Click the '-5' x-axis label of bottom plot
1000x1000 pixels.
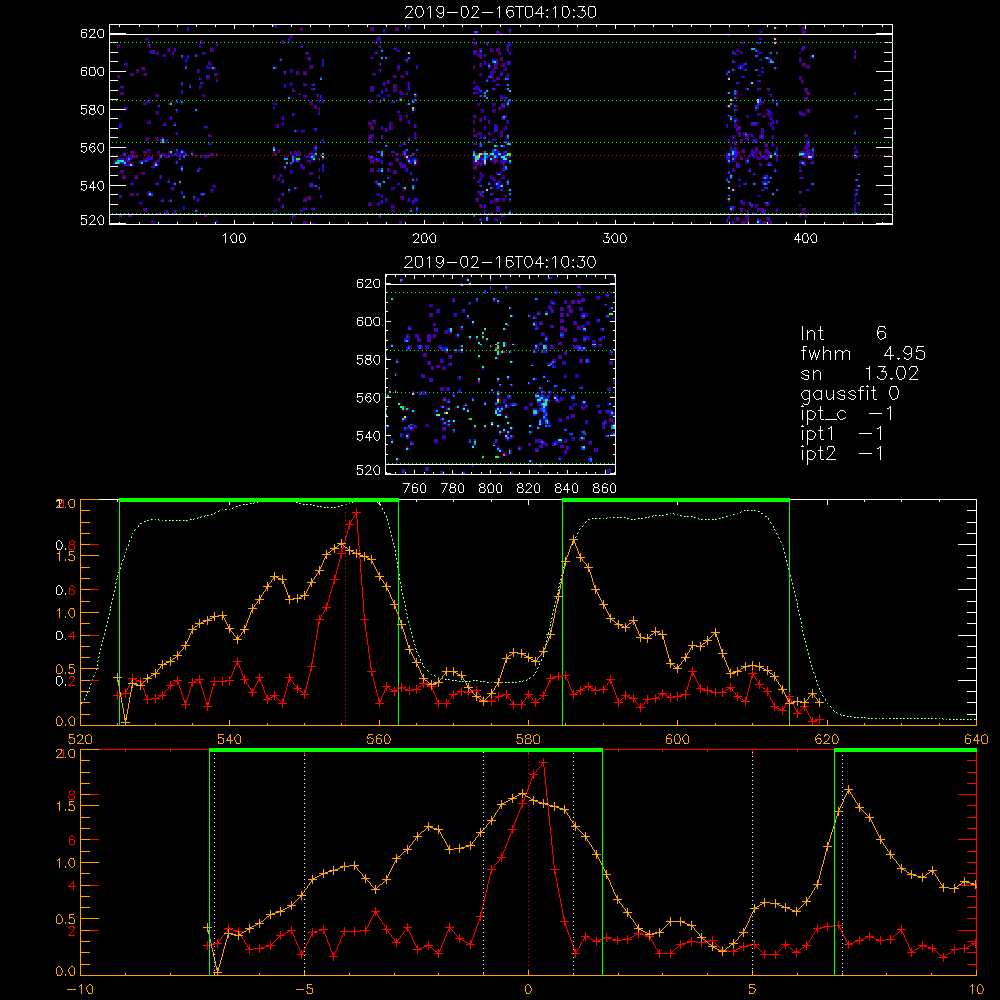[305, 989]
